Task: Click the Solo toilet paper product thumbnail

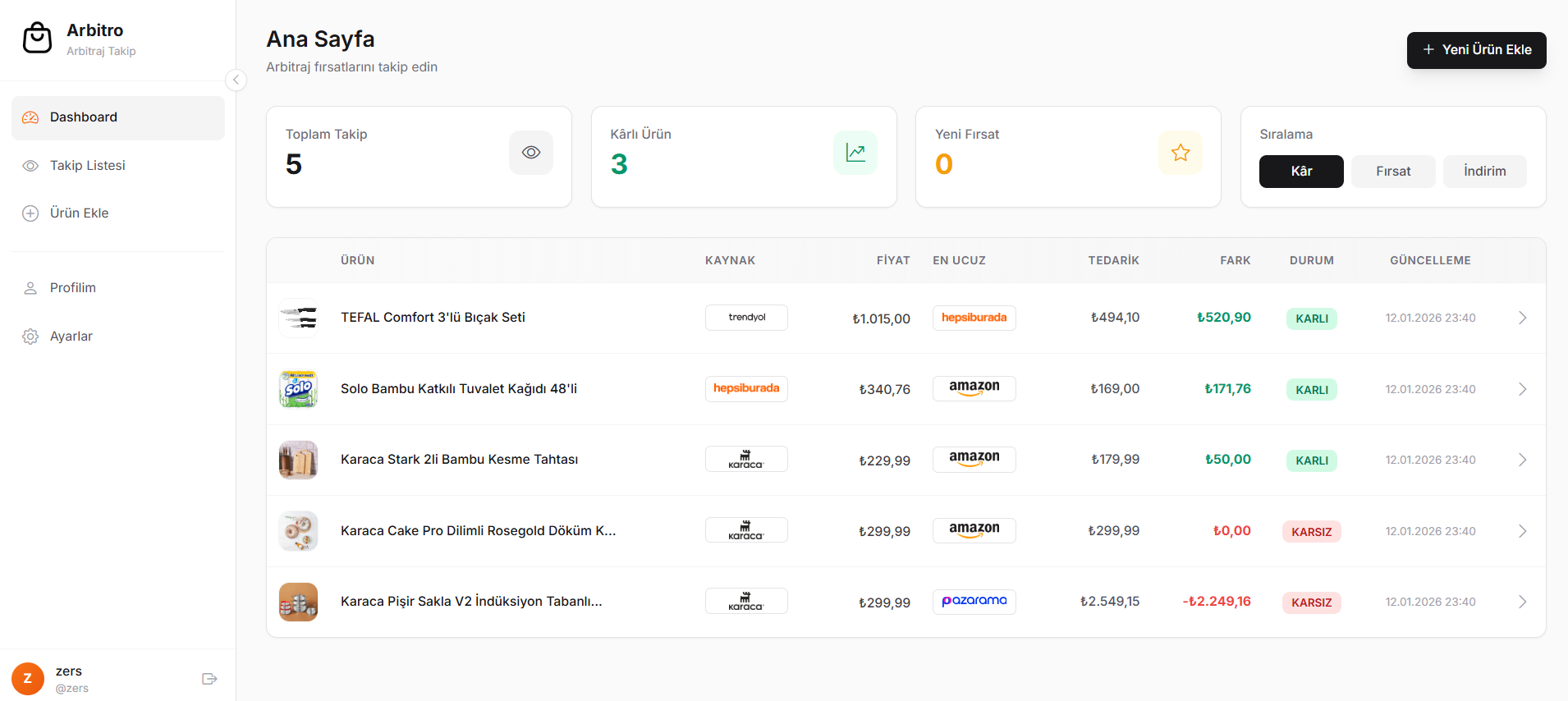Action: [298, 389]
